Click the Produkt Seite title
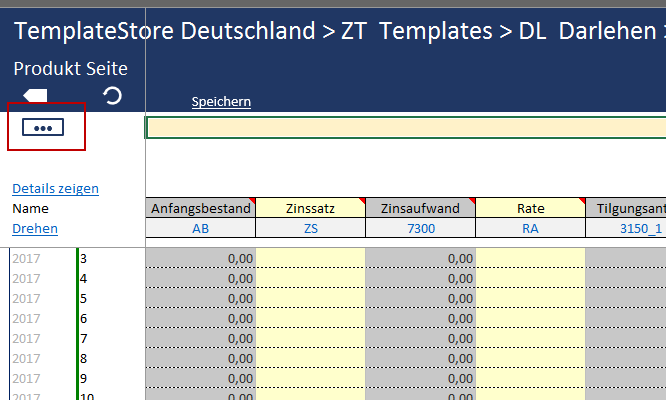This screenshot has width=666, height=400. [70, 69]
